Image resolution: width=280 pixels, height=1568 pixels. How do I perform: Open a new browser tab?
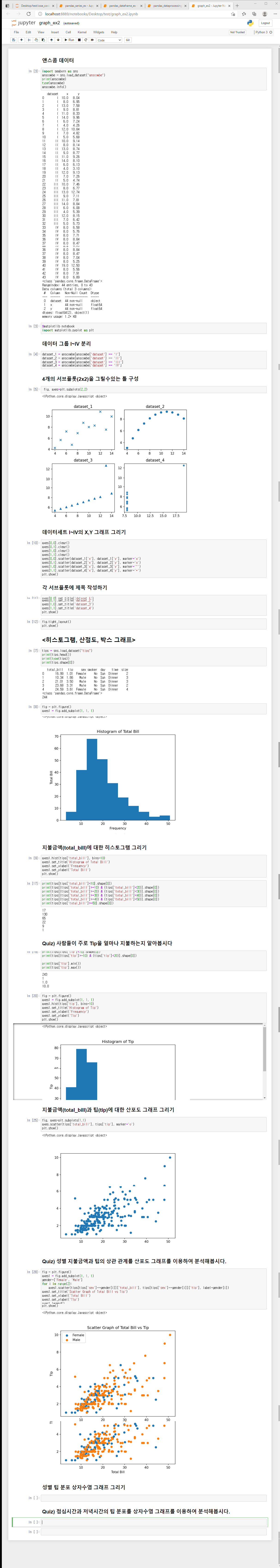click(237, 6)
